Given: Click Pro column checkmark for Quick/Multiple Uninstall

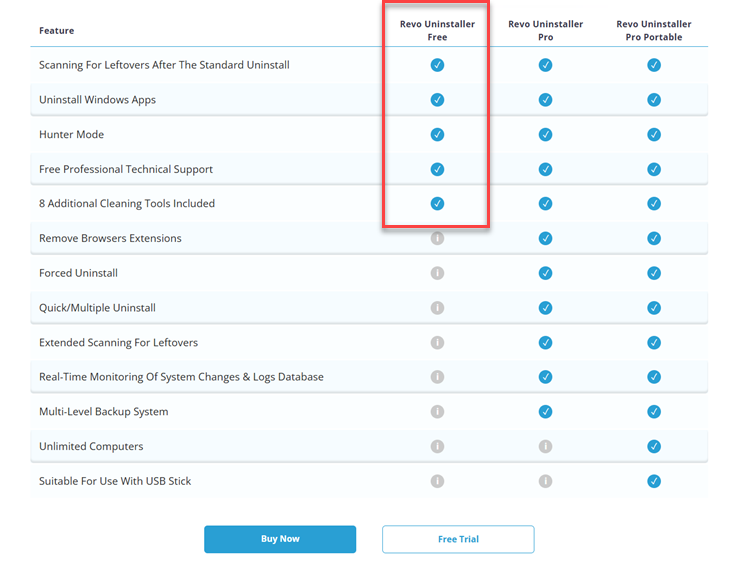Looking at the screenshot, I should pyautogui.click(x=545, y=307).
